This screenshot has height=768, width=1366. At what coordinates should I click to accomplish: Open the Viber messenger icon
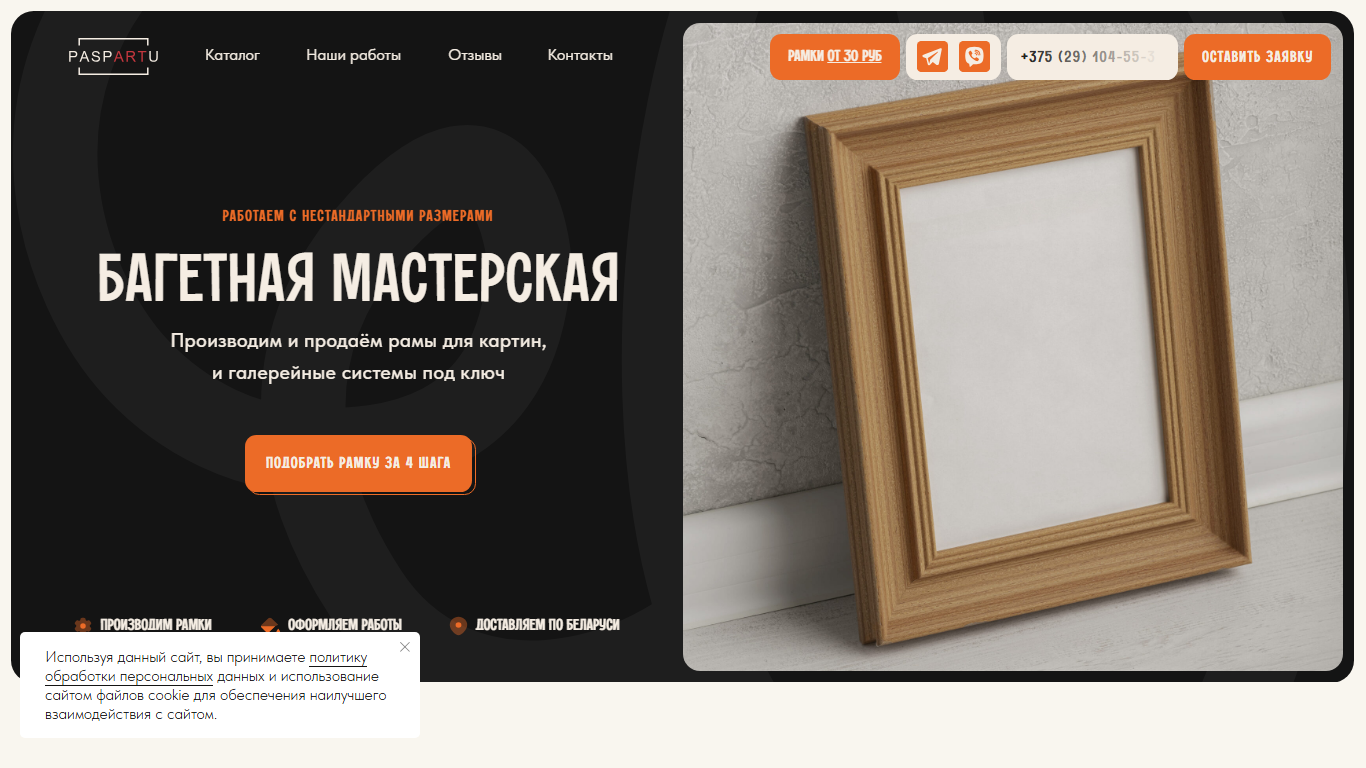coord(974,56)
